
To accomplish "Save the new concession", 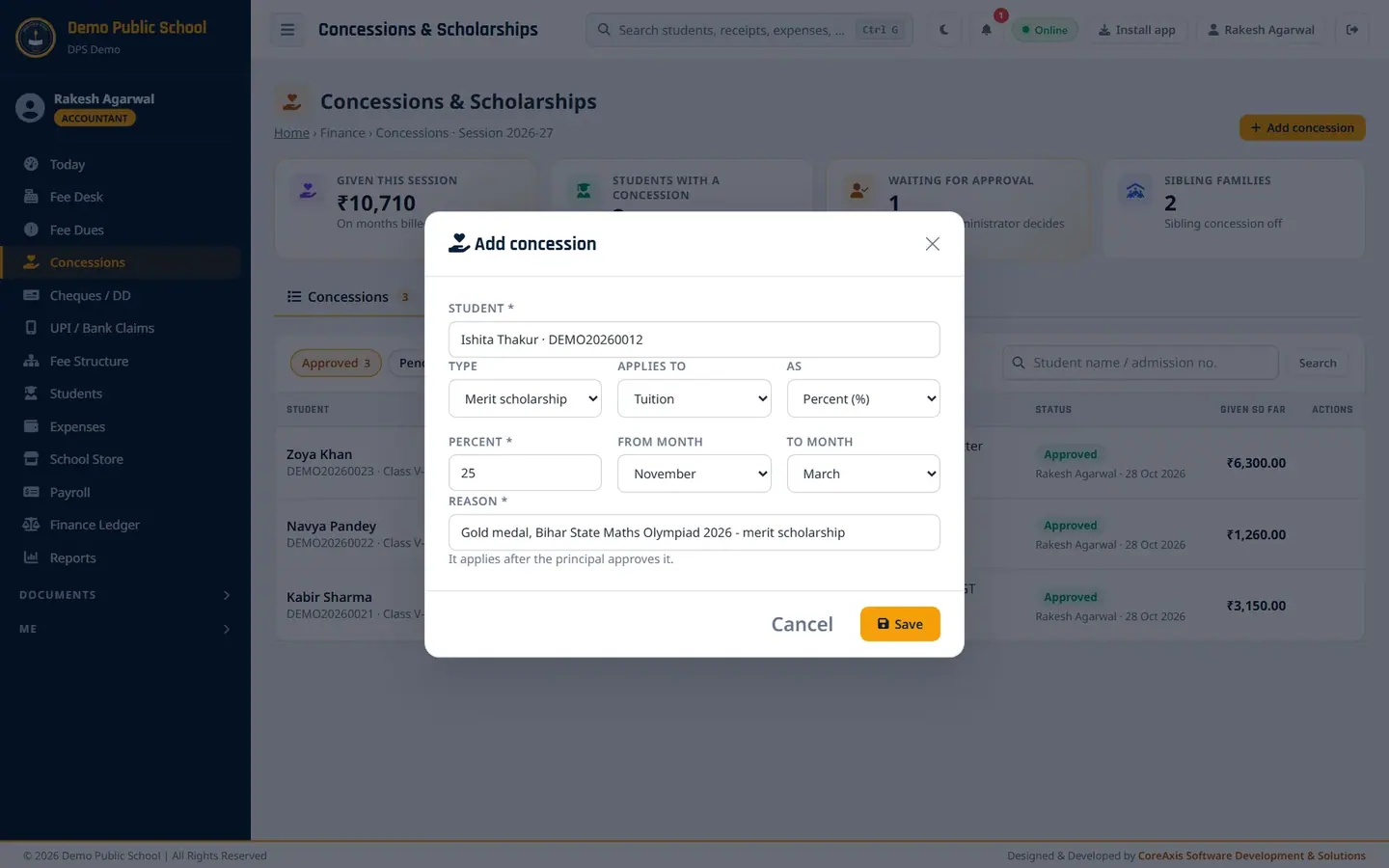I will (x=900, y=624).
